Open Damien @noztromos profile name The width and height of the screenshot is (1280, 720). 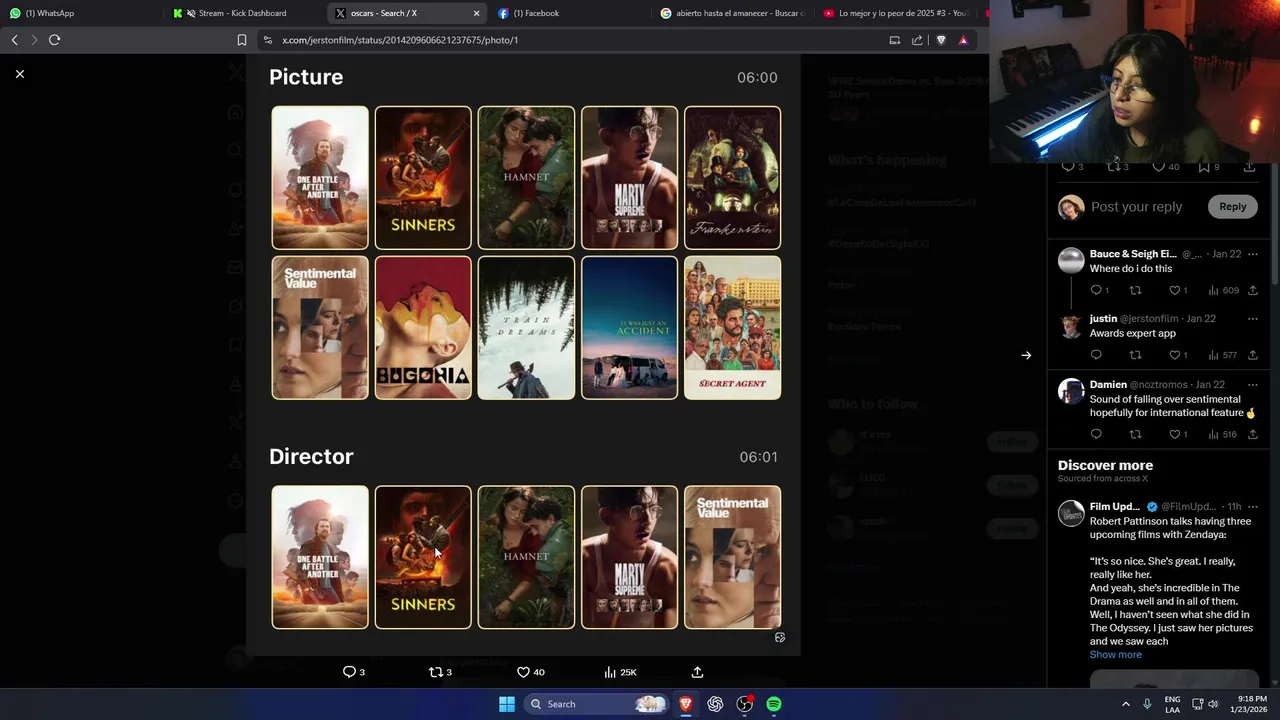pyautogui.click(x=1108, y=385)
